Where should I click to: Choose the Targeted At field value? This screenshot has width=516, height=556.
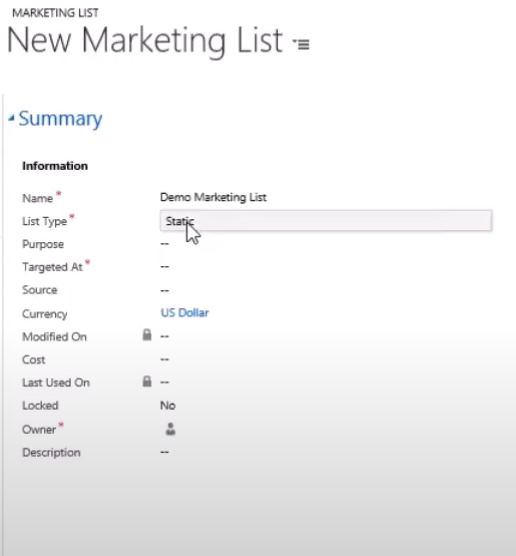165,267
